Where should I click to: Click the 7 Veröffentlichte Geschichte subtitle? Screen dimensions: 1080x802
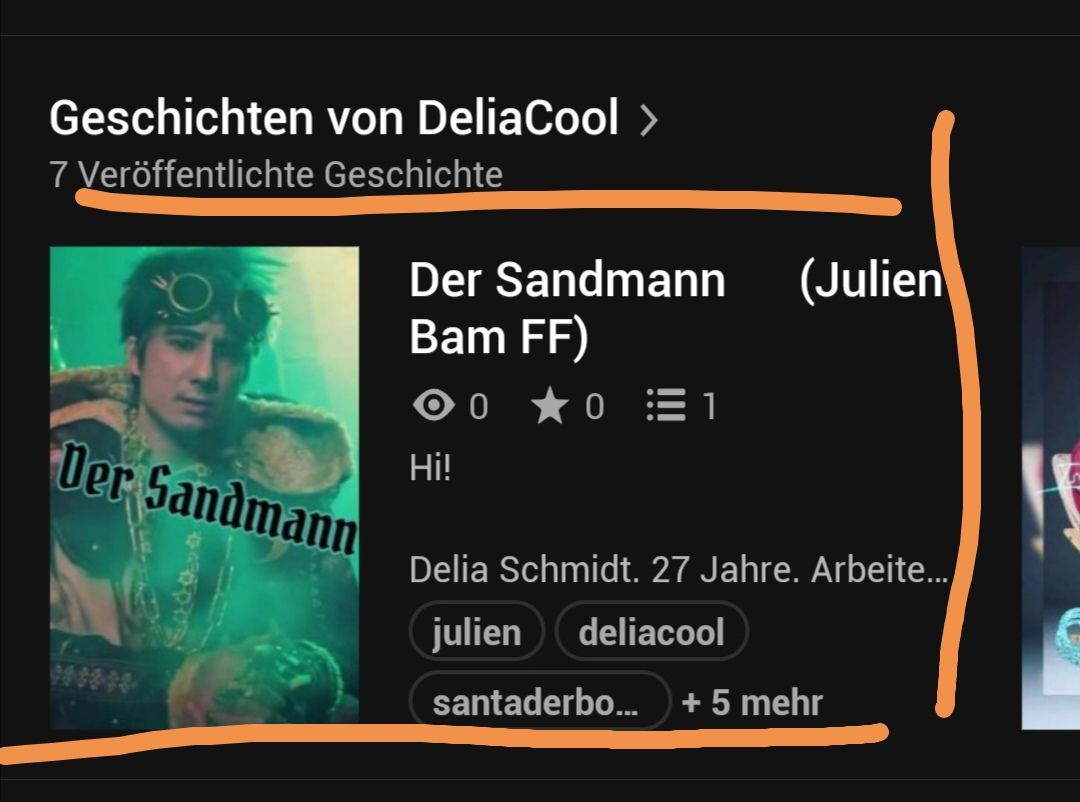[276, 174]
